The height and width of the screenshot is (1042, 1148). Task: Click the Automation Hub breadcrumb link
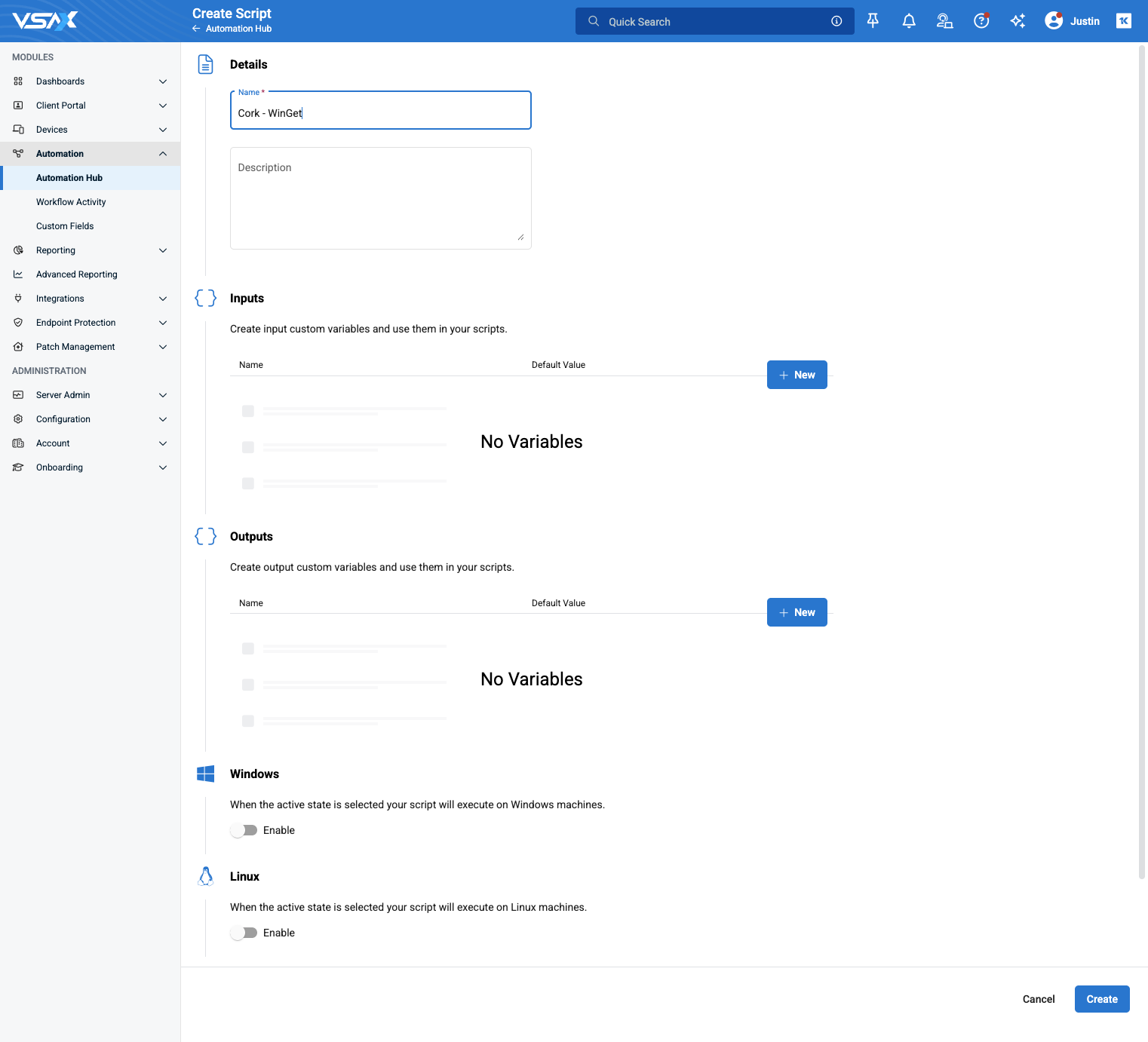click(238, 29)
